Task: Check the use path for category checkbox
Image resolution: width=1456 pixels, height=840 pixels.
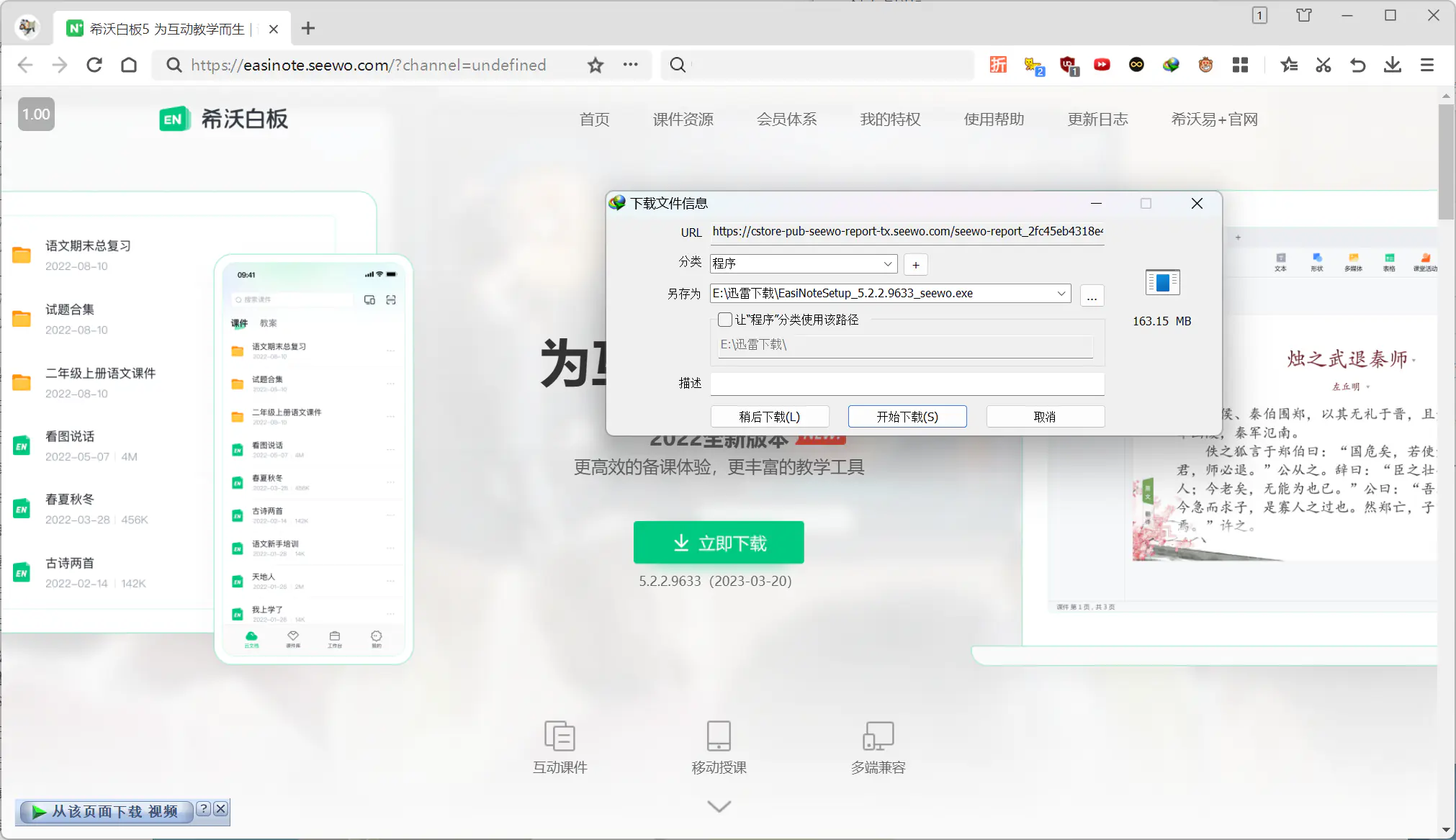Action: tap(725, 320)
